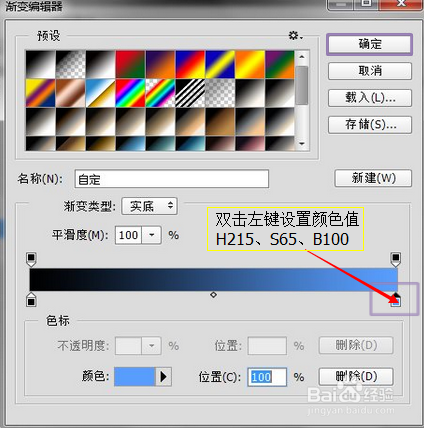Select the right blue color stop
Image resolution: width=424 pixels, height=428 pixels.
click(396, 300)
